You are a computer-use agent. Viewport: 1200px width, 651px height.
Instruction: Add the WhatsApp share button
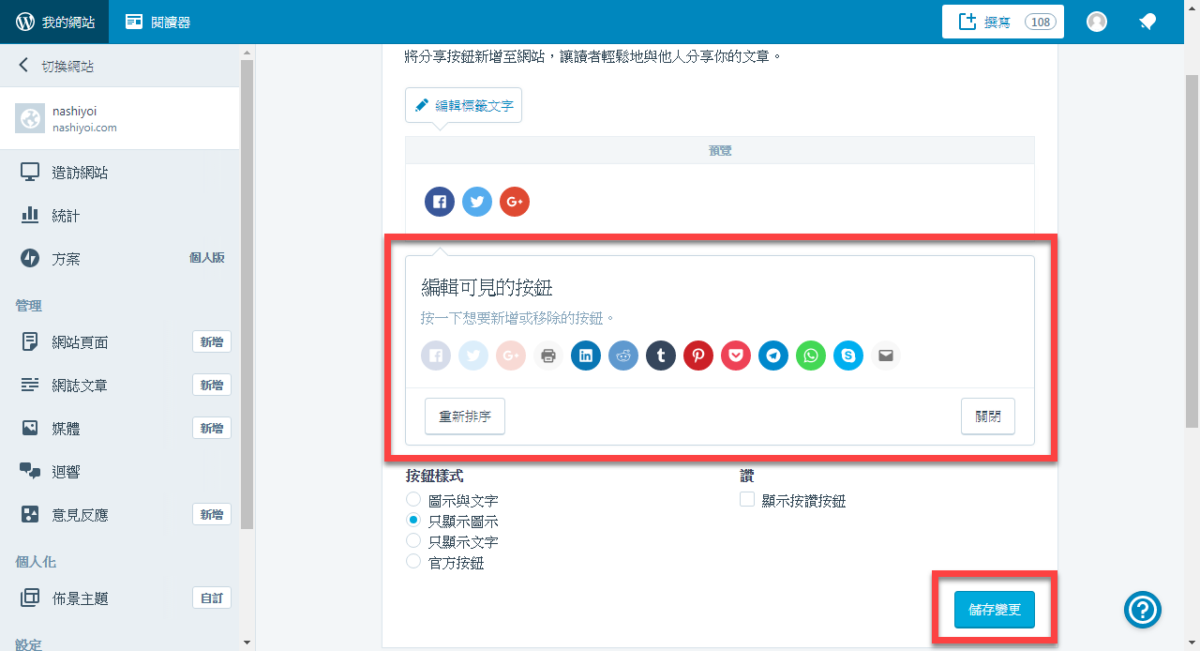coord(811,355)
